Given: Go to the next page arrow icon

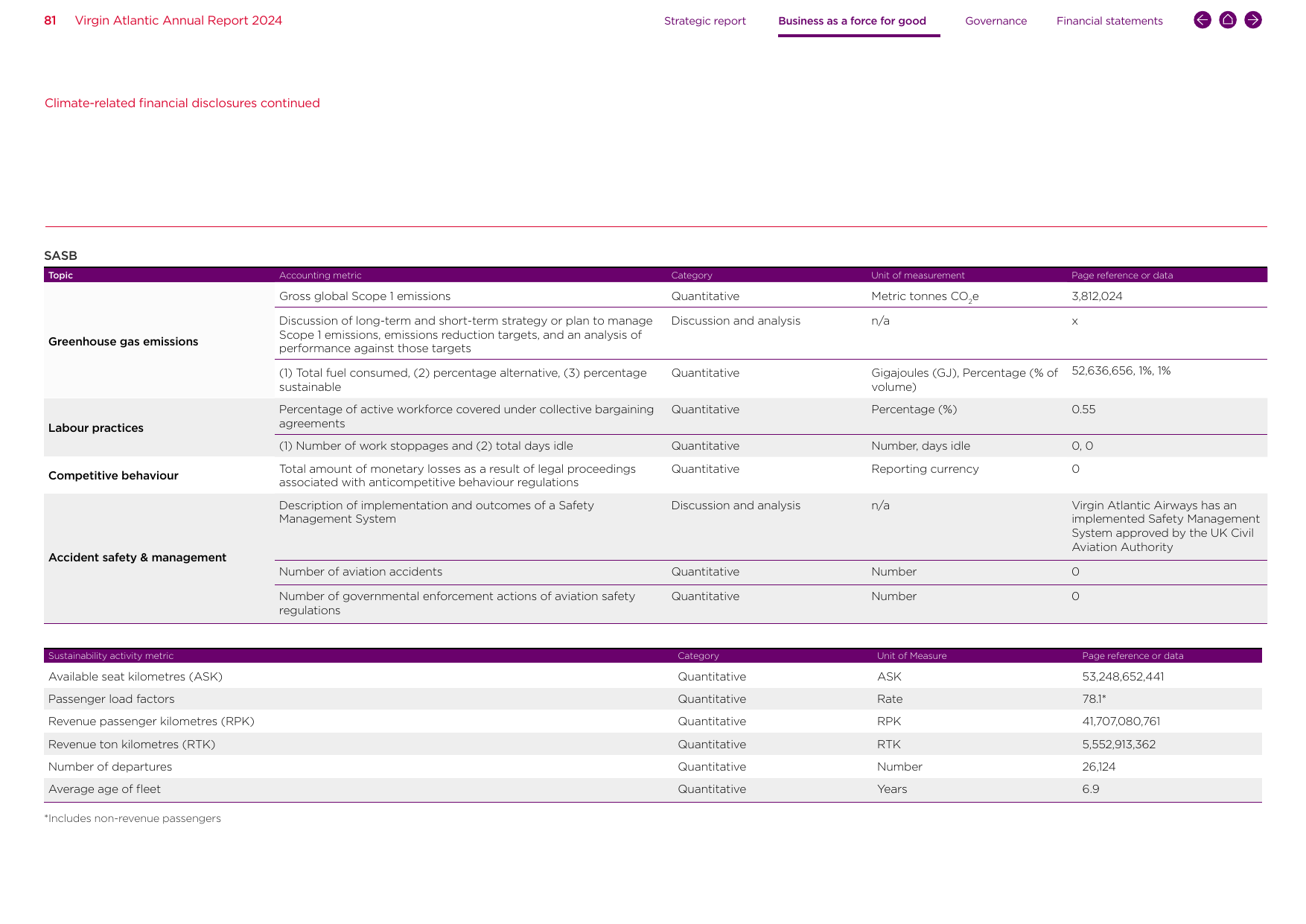Looking at the screenshot, I should click(x=1253, y=20).
